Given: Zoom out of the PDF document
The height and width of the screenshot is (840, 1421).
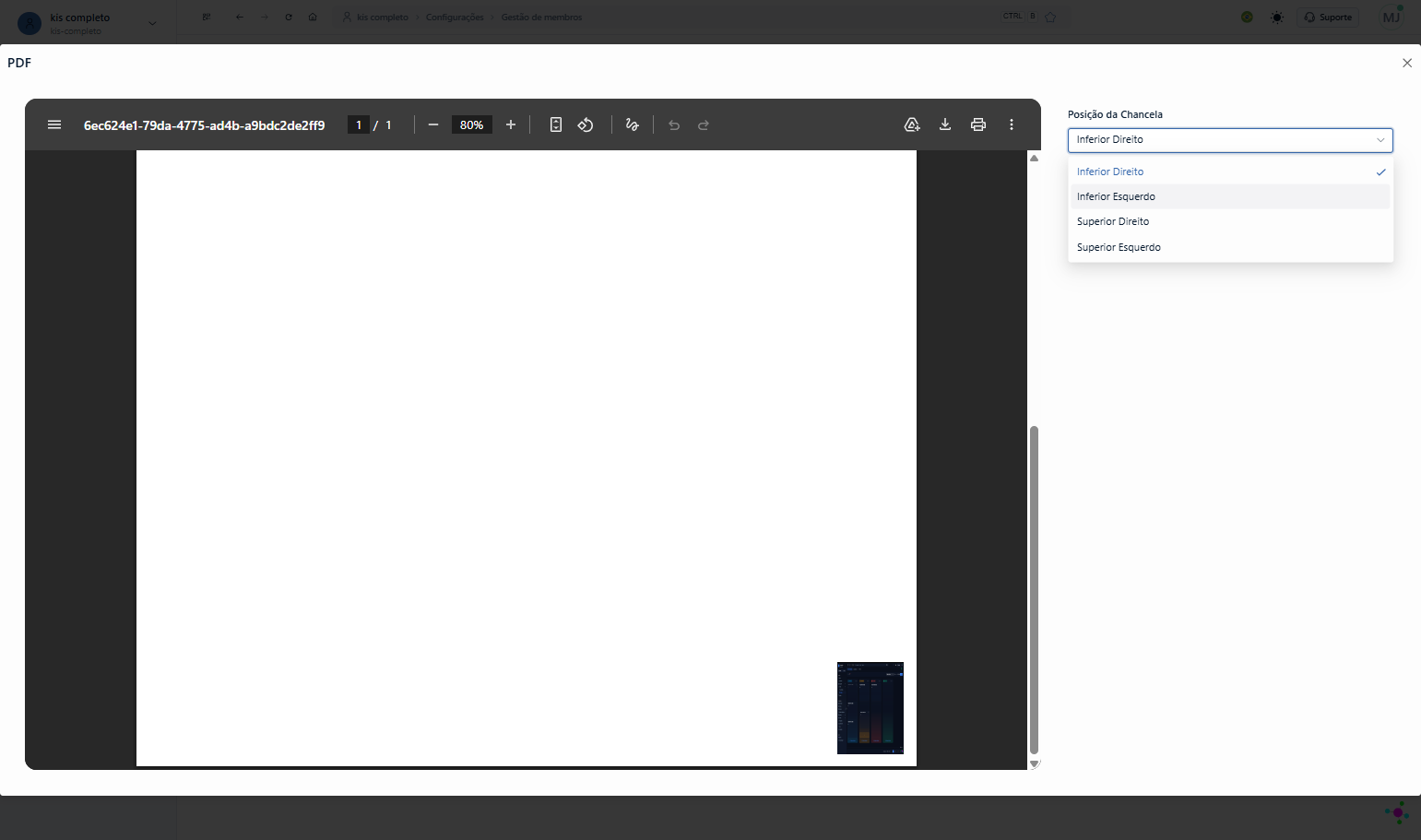Looking at the screenshot, I should pos(433,124).
